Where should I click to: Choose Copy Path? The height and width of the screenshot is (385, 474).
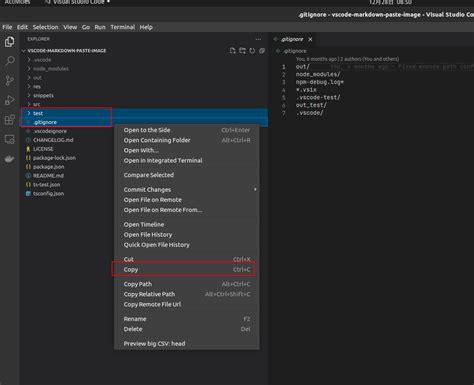187,284
